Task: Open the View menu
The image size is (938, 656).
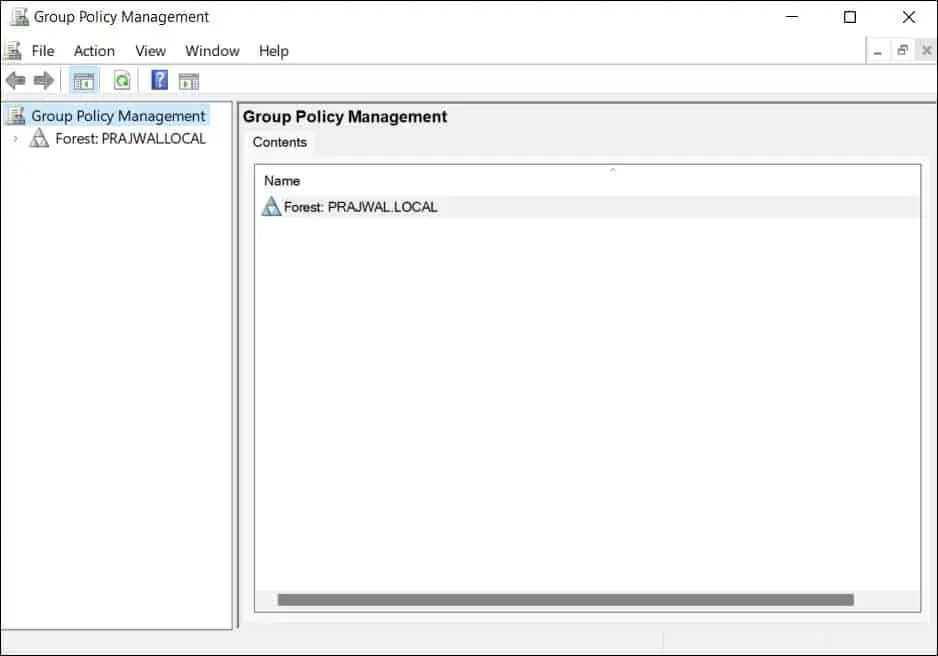Action: coord(150,51)
